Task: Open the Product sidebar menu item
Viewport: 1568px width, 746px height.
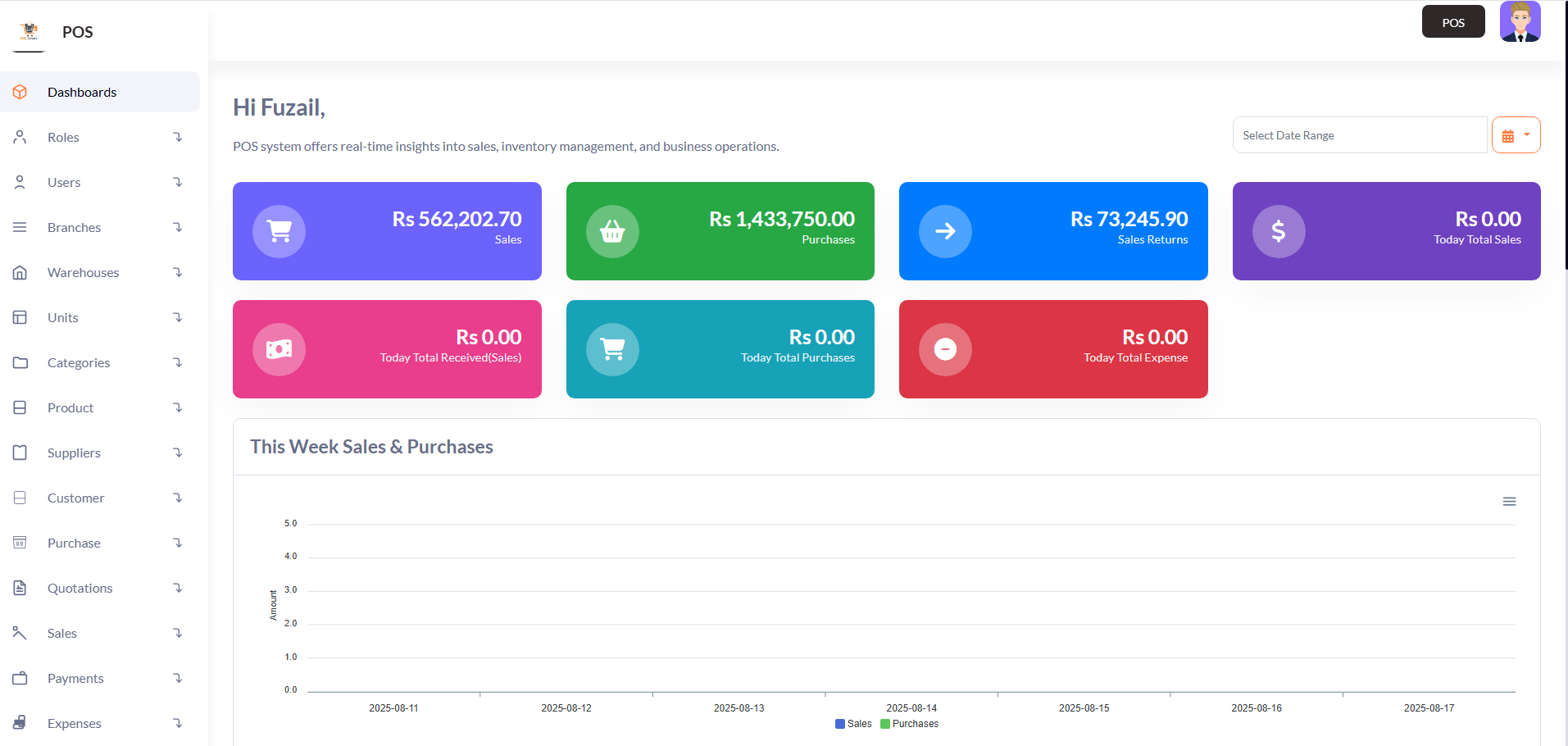Action: coord(70,408)
